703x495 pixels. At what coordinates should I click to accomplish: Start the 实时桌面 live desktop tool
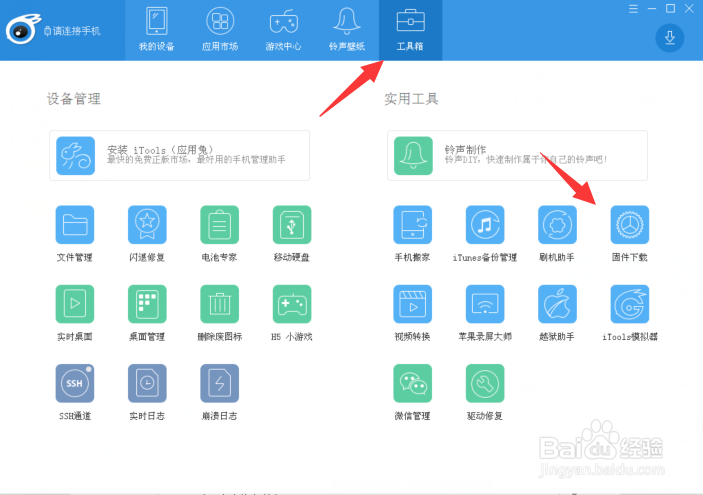[75, 304]
